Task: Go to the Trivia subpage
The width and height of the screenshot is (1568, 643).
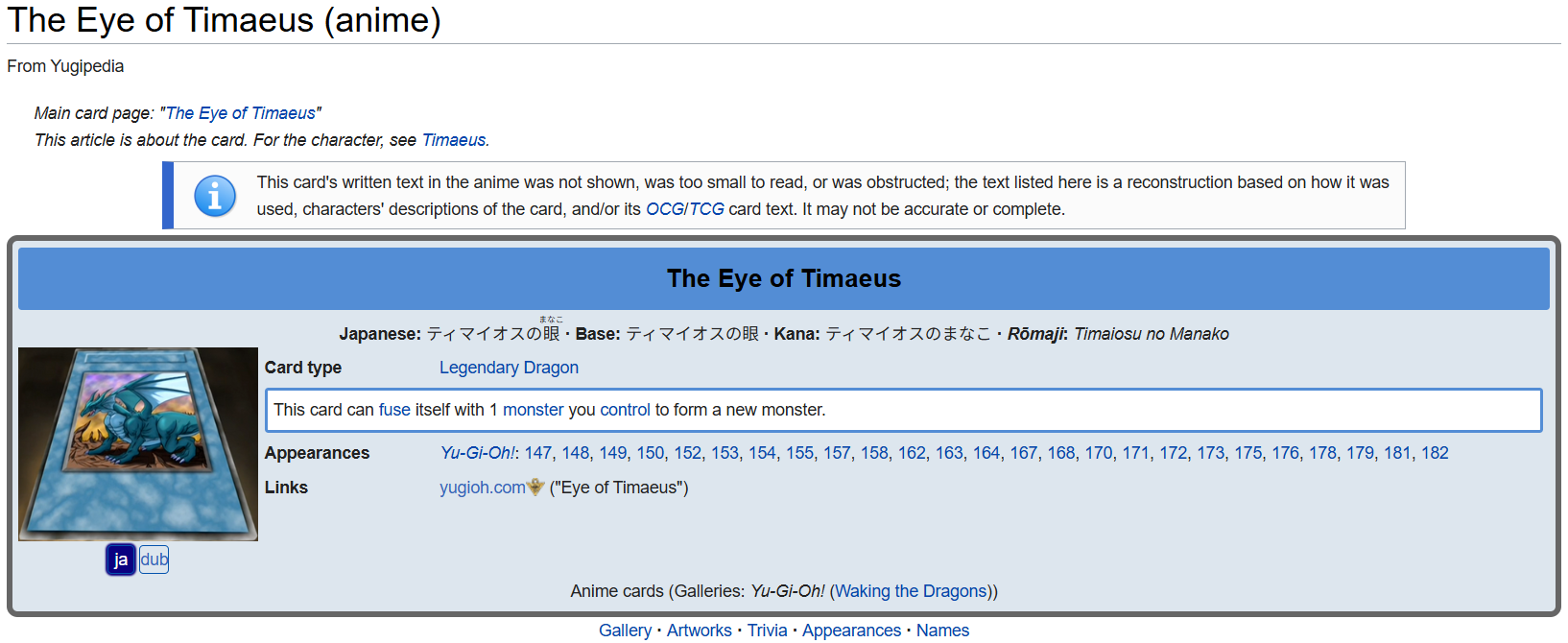Action: tap(768, 631)
